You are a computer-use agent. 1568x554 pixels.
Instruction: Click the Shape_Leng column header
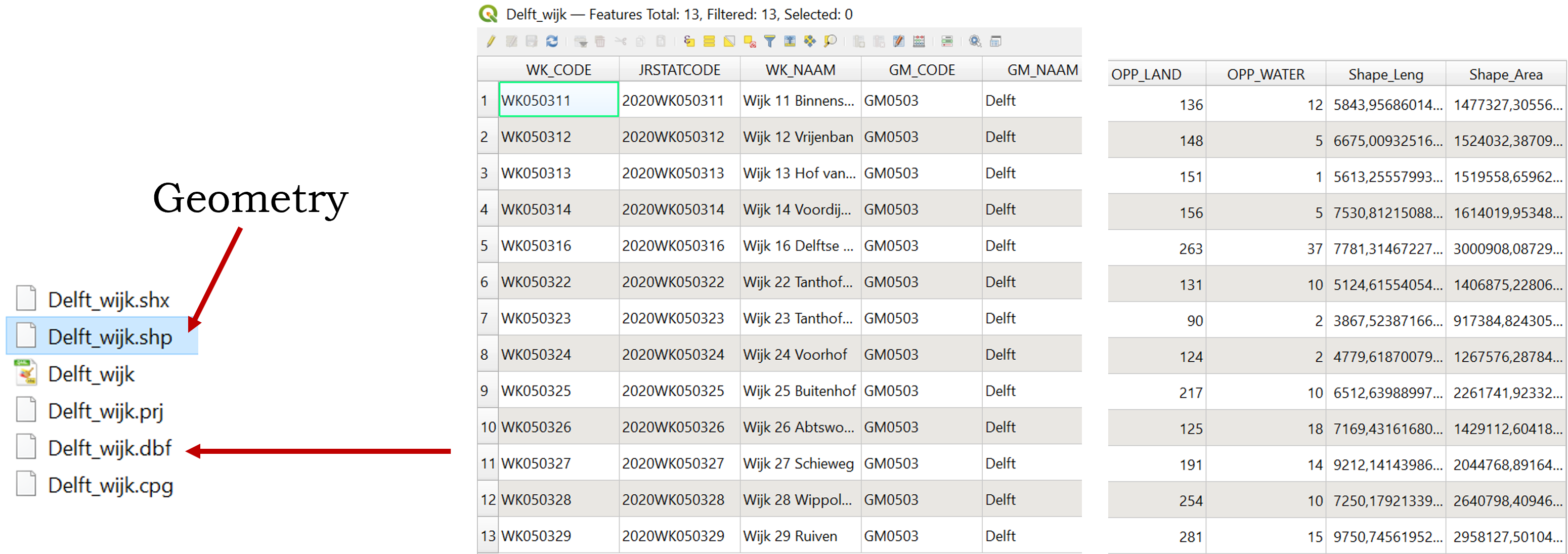tap(1385, 74)
